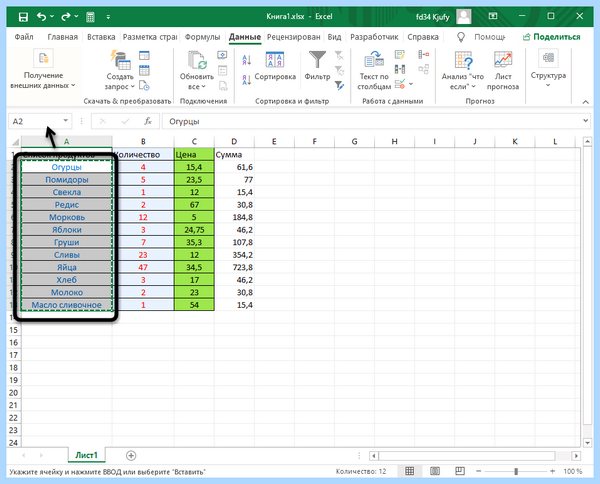Toggle the Фильтр funnel
Screen dimensions: 600x484
(x=317, y=66)
